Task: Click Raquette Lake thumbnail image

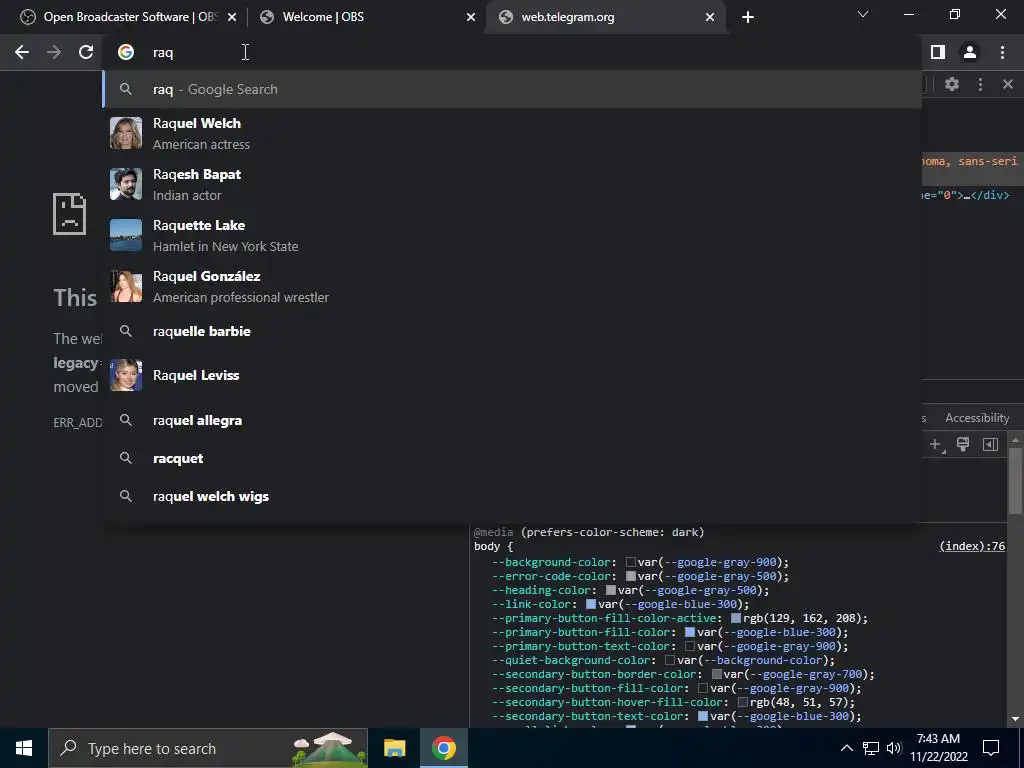Action: tap(126, 235)
